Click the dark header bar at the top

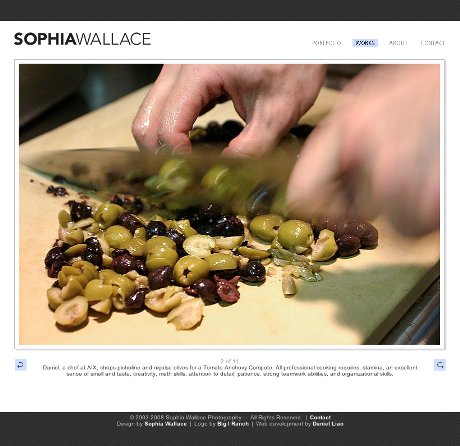[230, 10]
